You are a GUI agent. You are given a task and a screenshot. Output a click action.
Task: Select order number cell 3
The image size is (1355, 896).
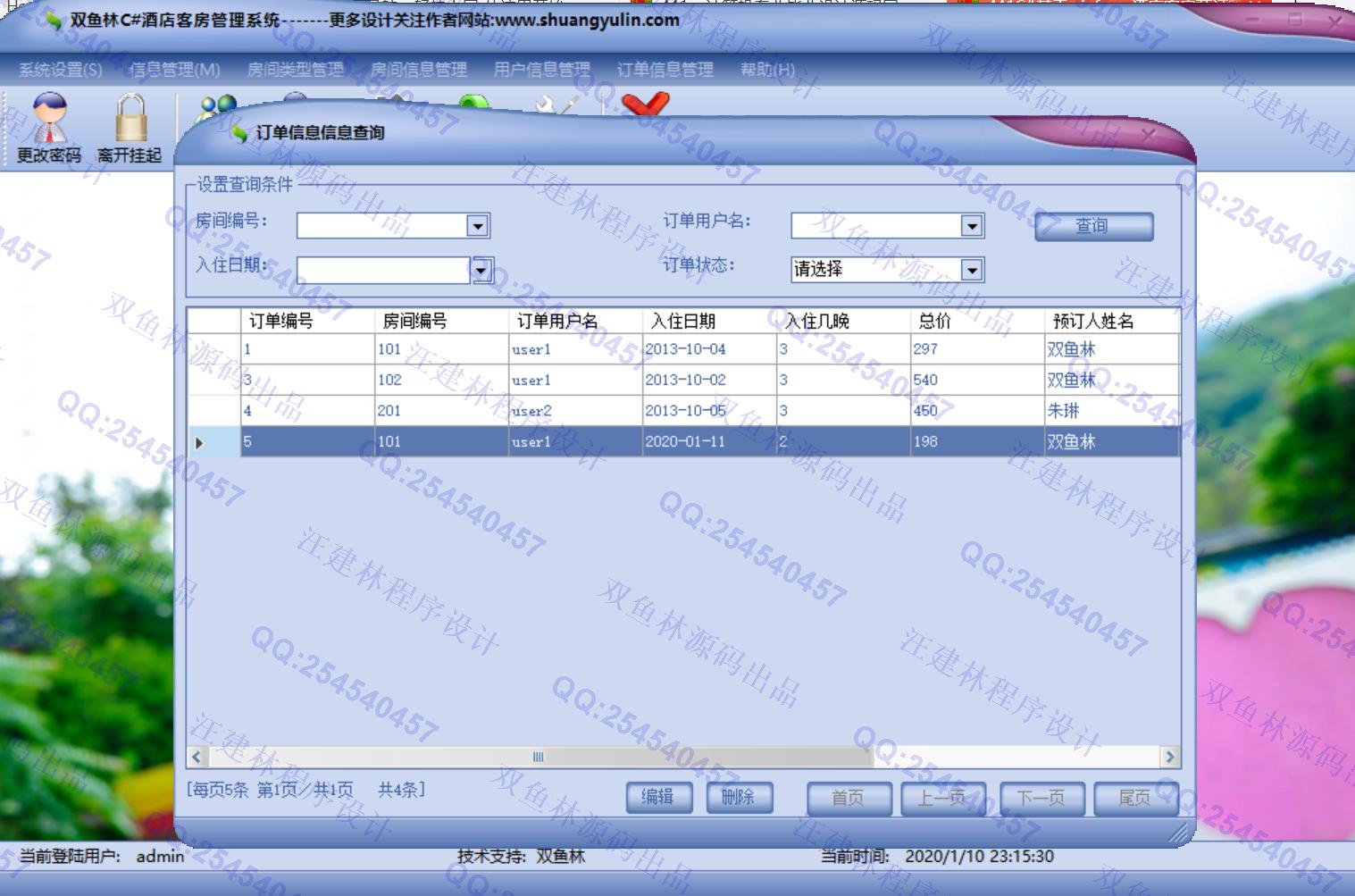point(307,380)
